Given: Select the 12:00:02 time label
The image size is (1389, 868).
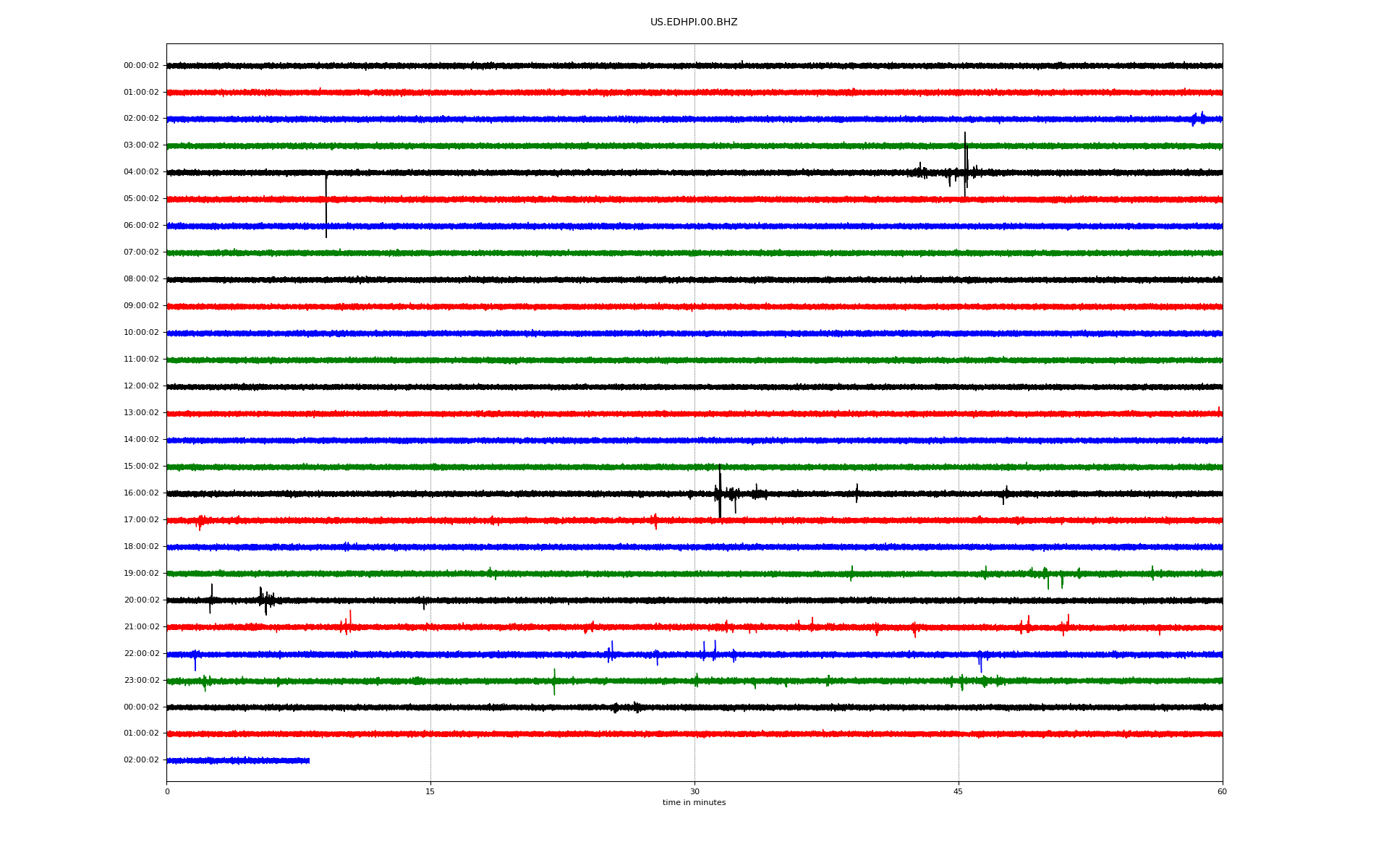Looking at the screenshot, I should (x=141, y=386).
